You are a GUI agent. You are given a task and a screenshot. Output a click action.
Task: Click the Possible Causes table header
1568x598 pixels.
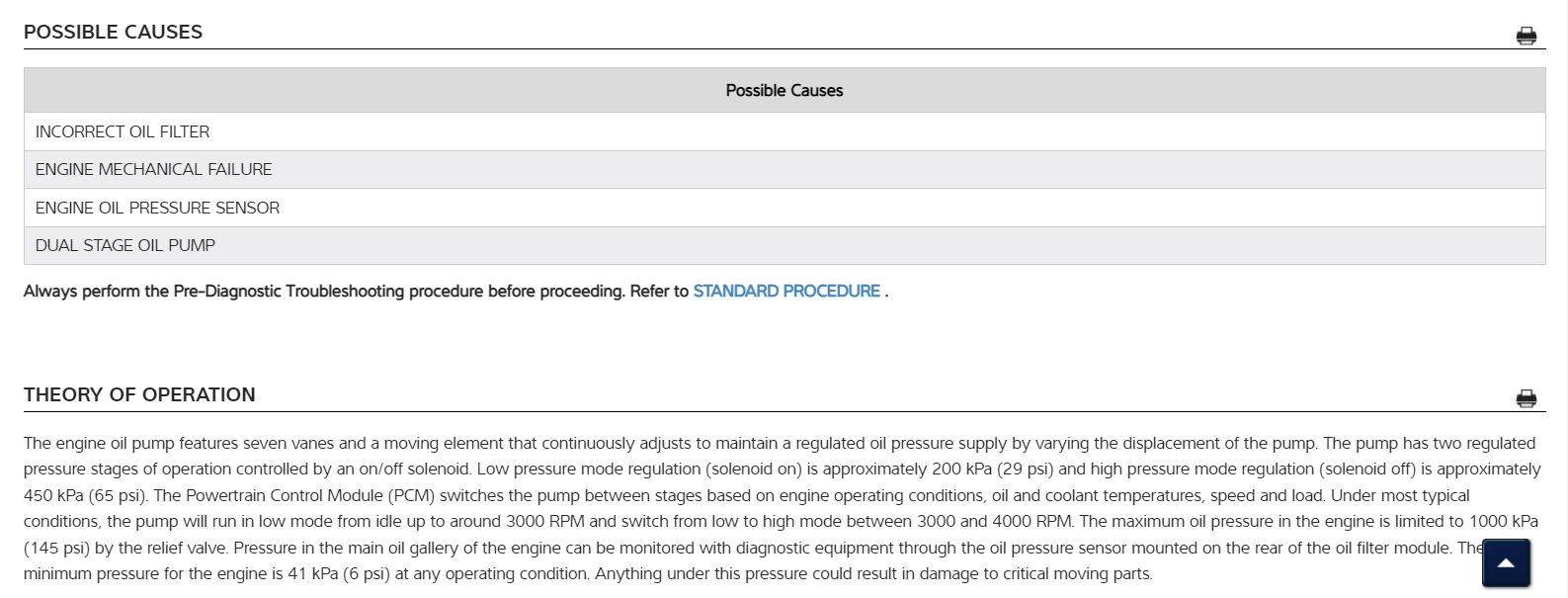pos(784,91)
